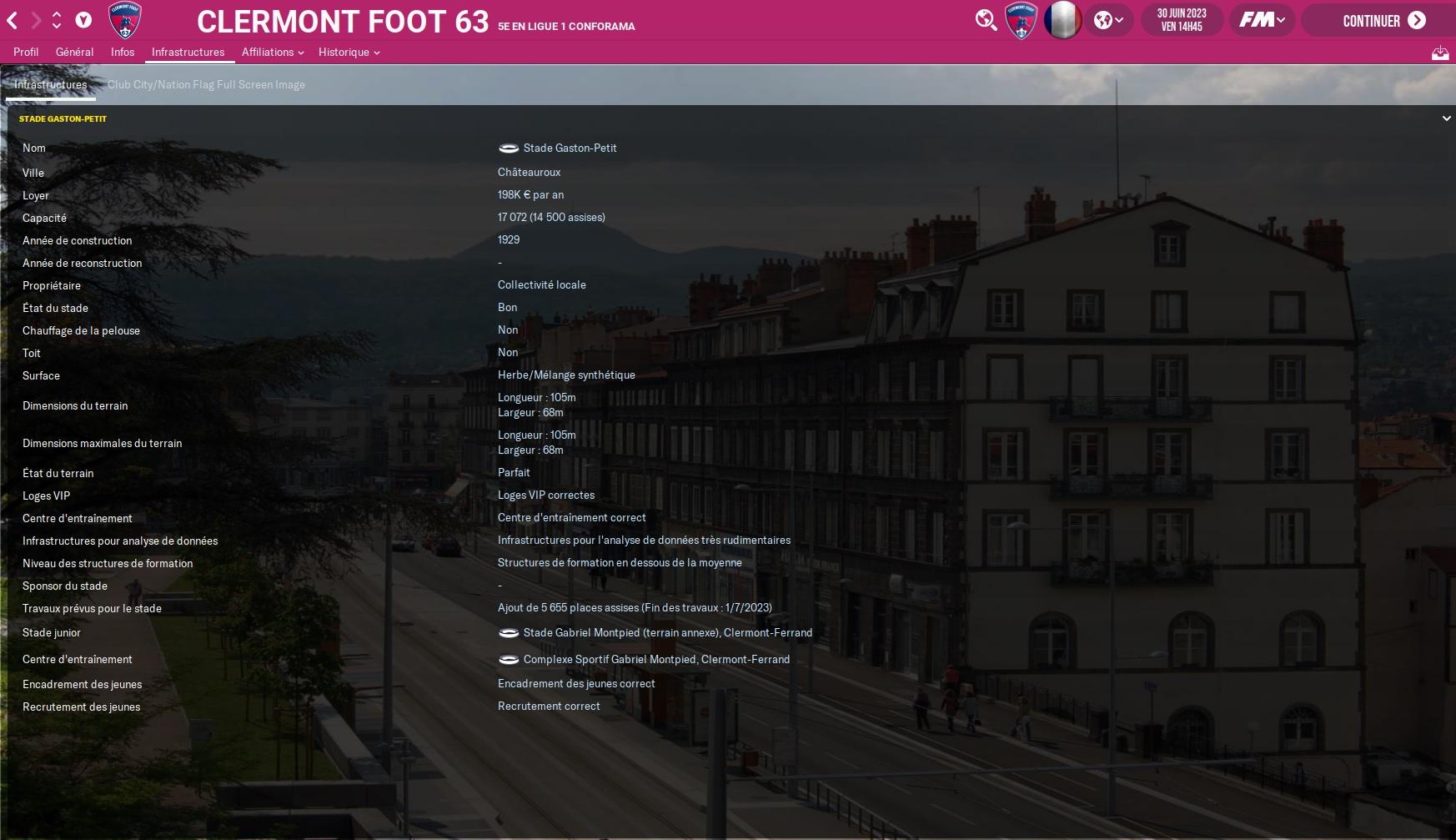The height and width of the screenshot is (840, 1456).
Task: Expand the Affiliations menu
Action: point(273,52)
